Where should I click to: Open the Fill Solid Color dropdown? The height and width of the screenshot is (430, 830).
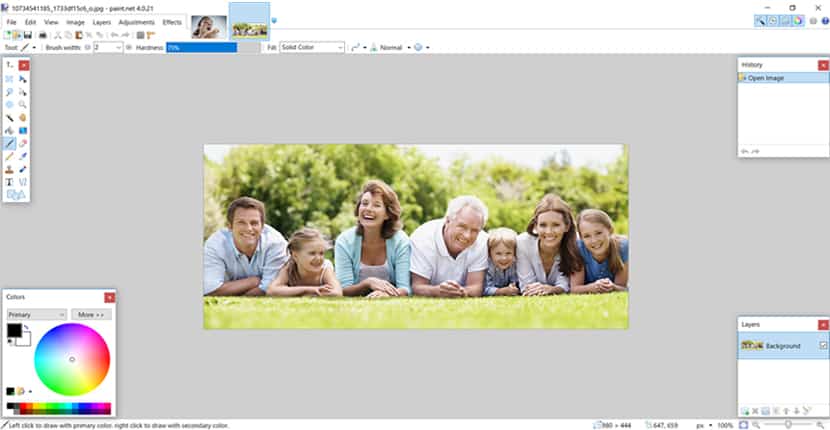pos(312,47)
